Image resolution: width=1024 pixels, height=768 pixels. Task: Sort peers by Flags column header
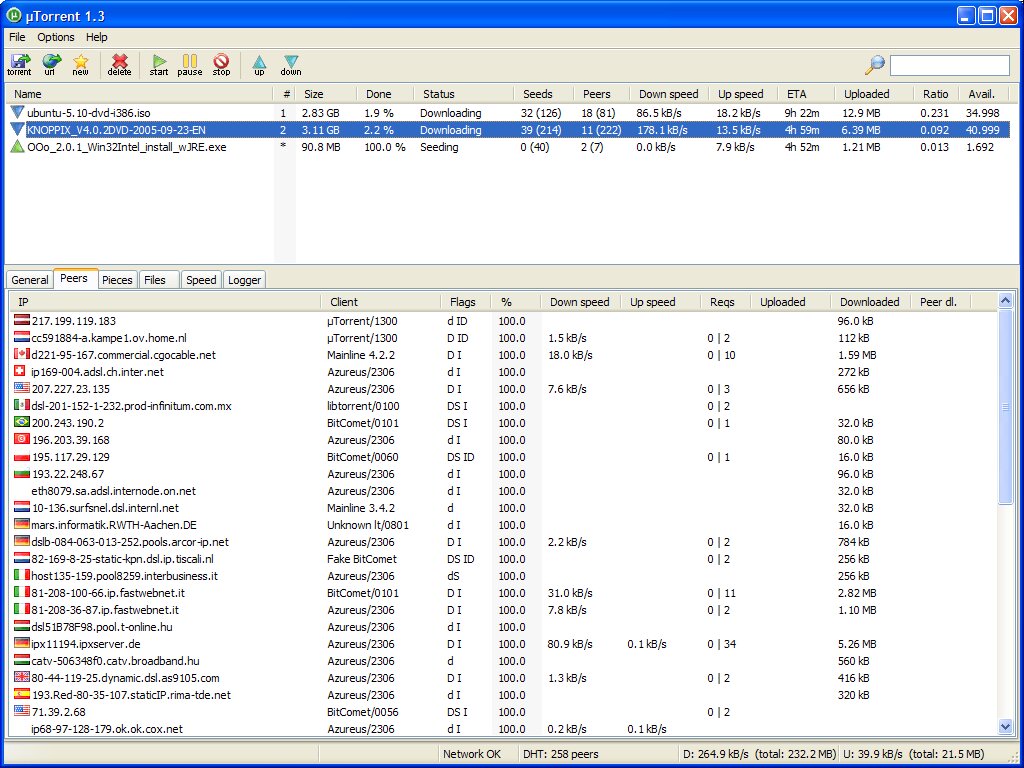coord(466,302)
